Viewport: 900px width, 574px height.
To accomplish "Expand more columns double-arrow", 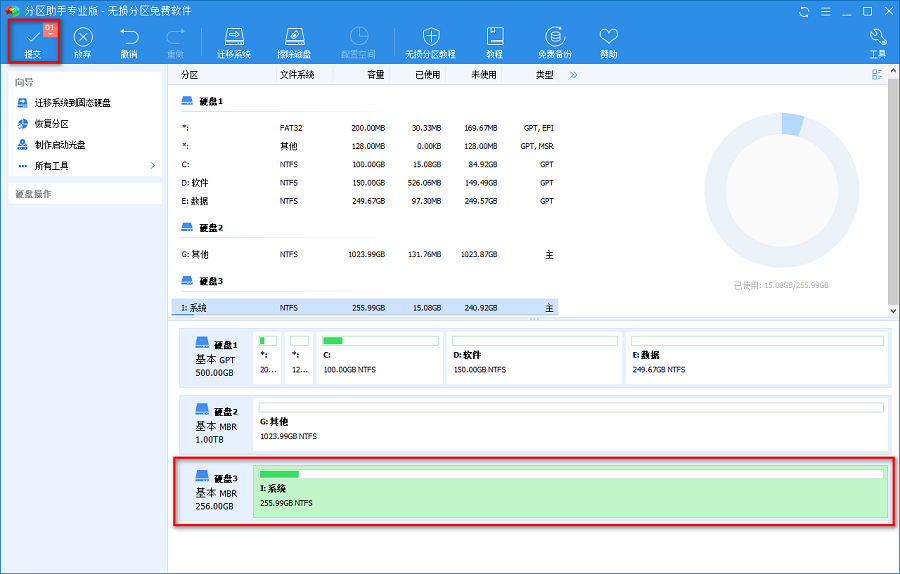I will [573, 75].
